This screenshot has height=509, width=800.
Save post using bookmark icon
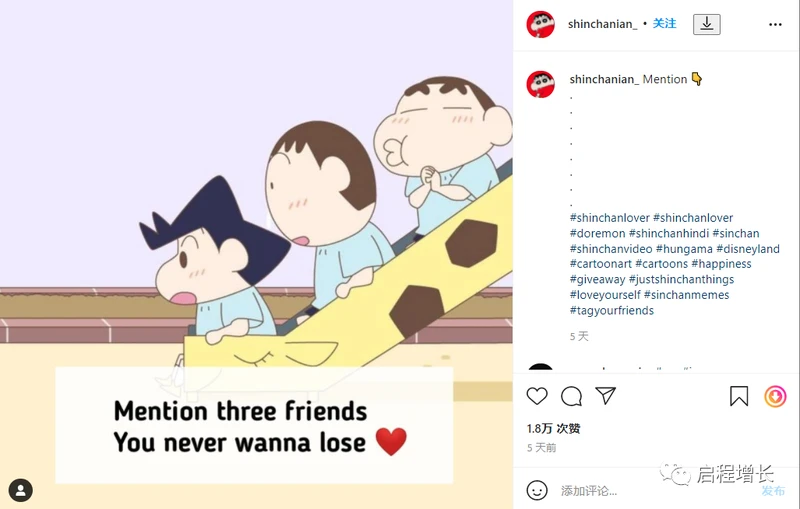click(x=739, y=396)
